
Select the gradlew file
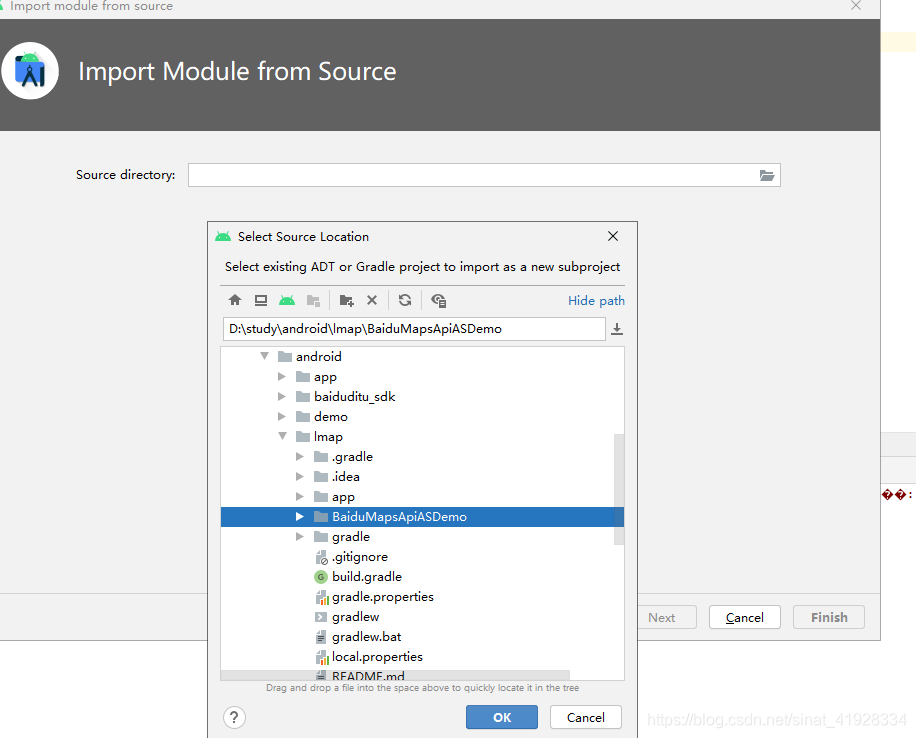coord(422,617)
